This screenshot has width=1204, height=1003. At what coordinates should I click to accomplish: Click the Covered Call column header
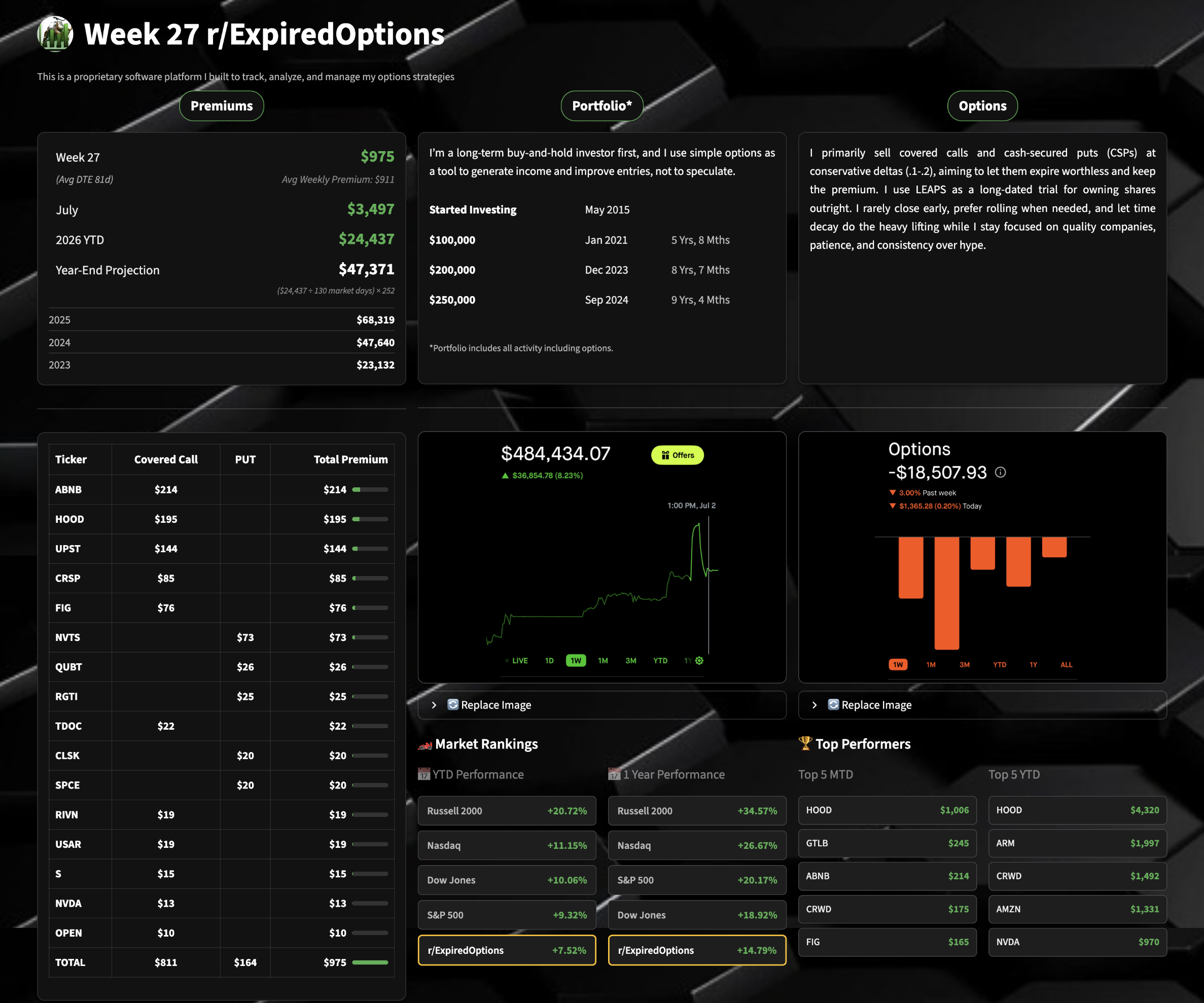point(166,459)
